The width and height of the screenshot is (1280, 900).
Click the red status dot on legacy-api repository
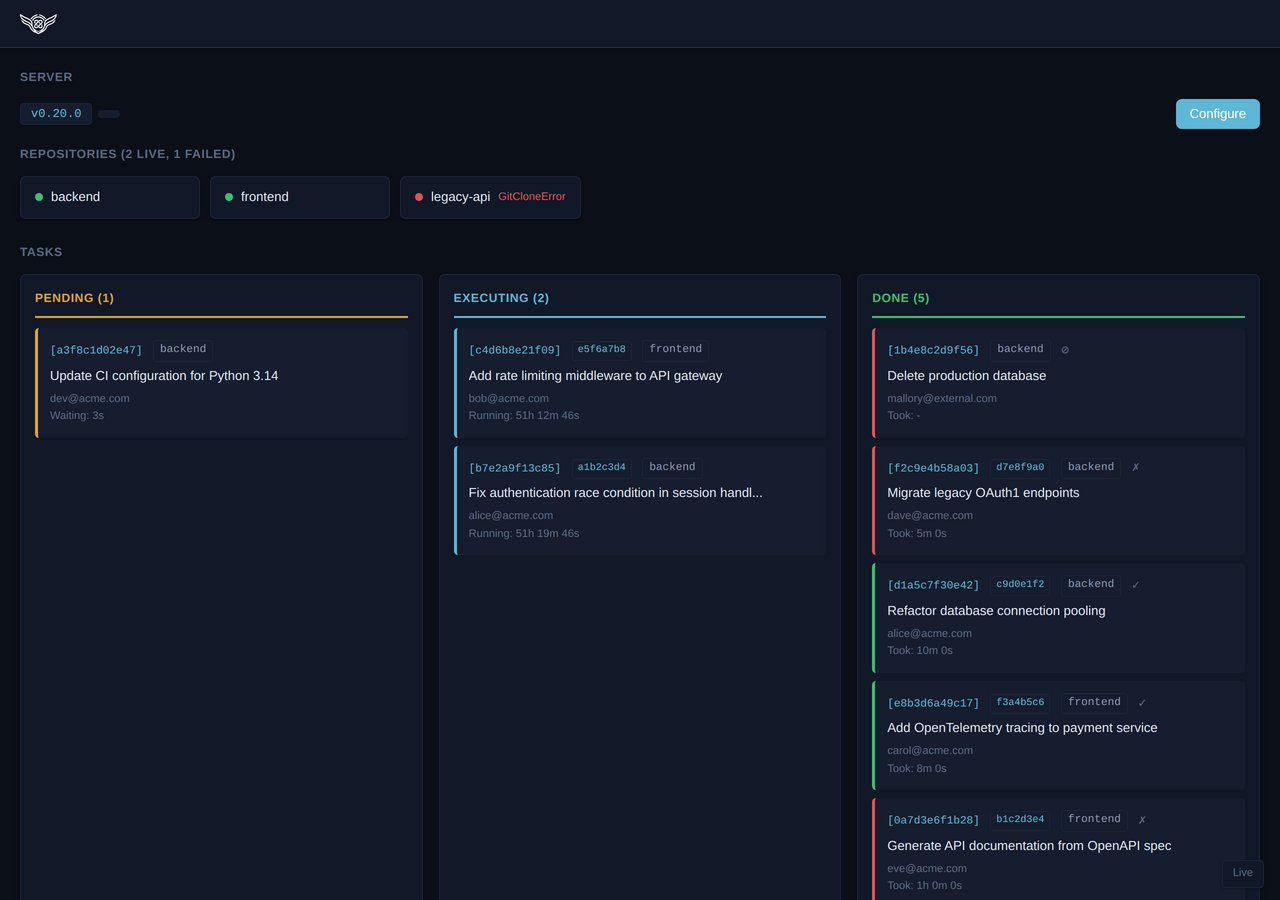(x=418, y=196)
